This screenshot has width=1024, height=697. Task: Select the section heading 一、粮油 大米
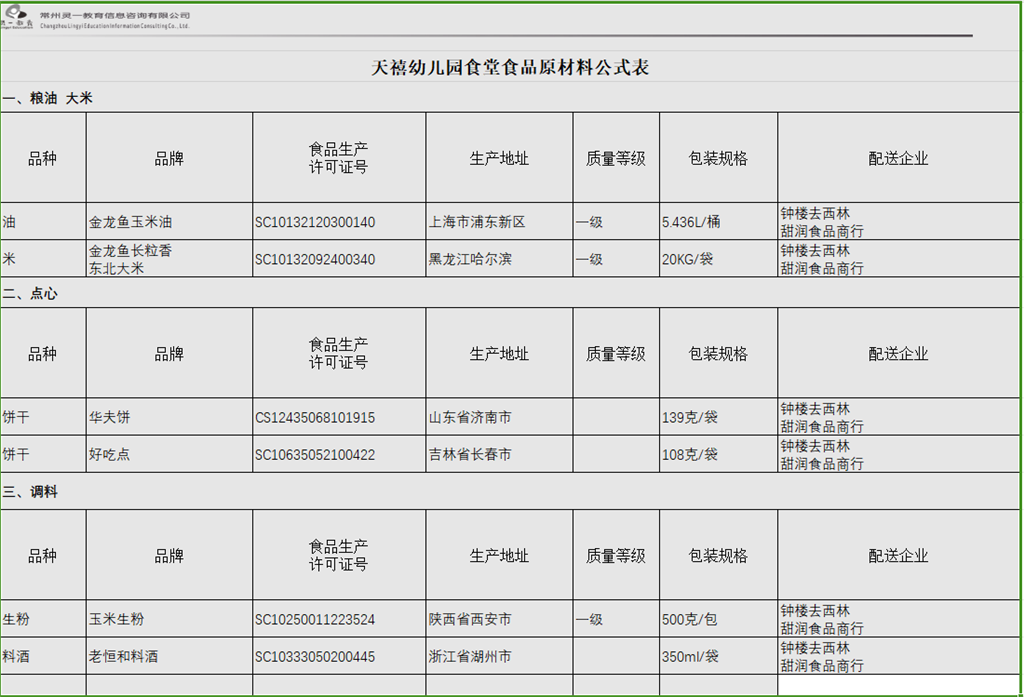(48, 99)
